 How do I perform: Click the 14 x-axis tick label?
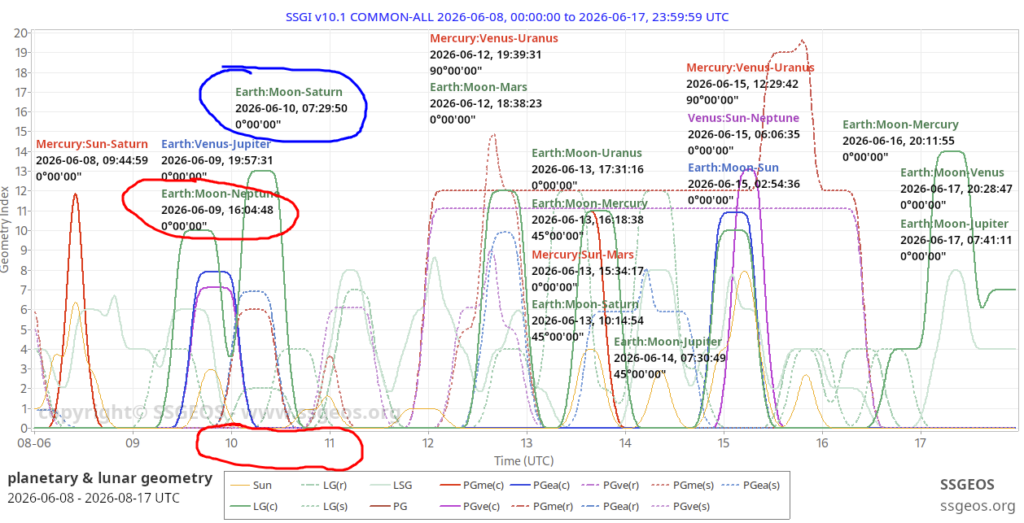[624, 442]
